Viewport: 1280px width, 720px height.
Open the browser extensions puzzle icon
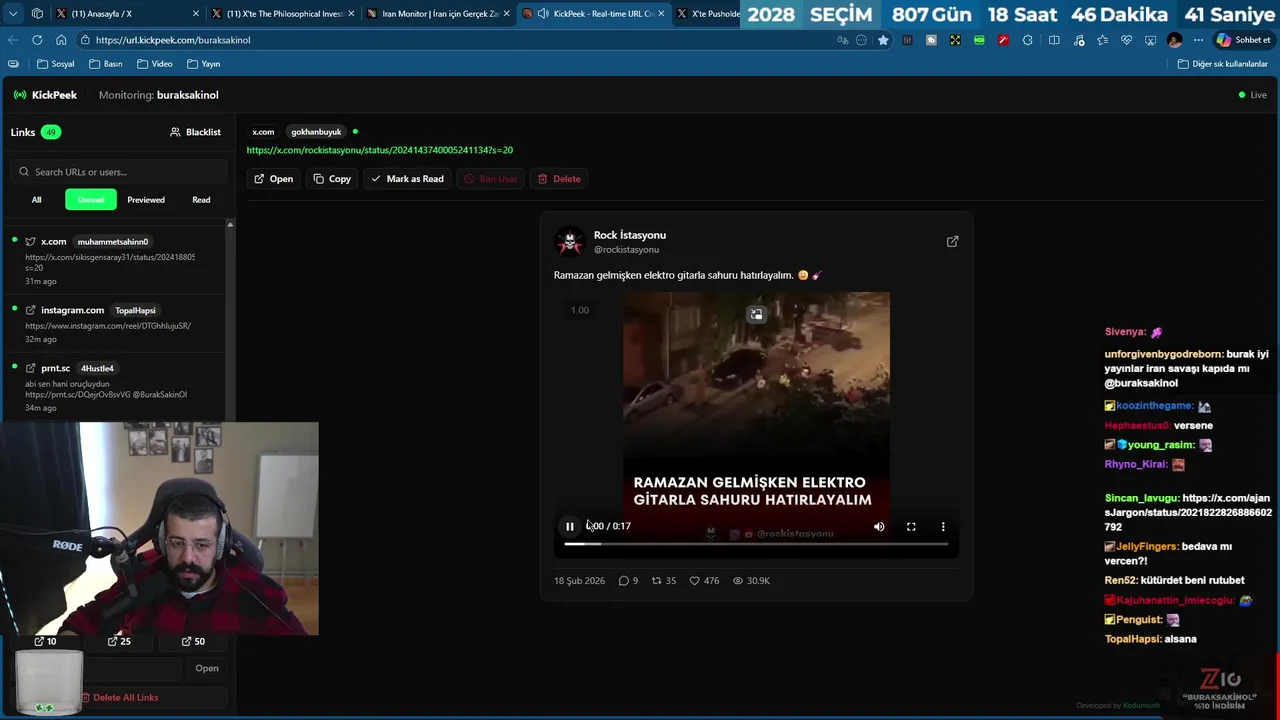click(1027, 40)
